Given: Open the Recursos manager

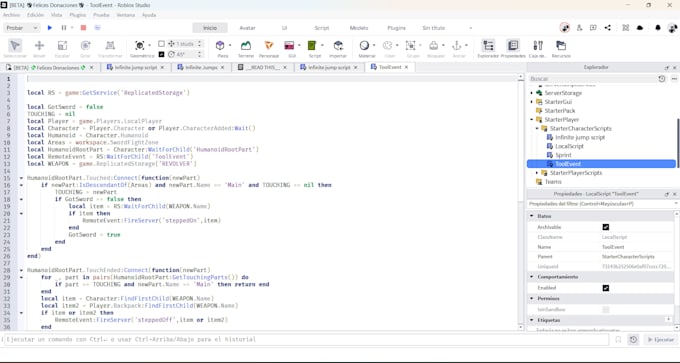Looking at the screenshot, I should (x=561, y=46).
